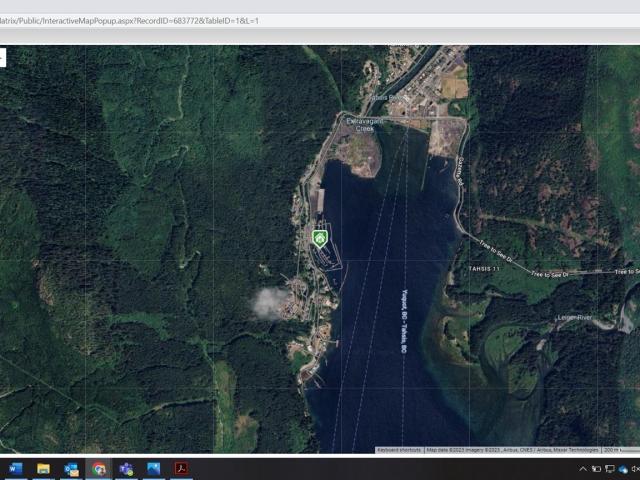Viewport: 640px width, 480px height.
Task: Open Outlook from the taskbar
Action: [71, 468]
